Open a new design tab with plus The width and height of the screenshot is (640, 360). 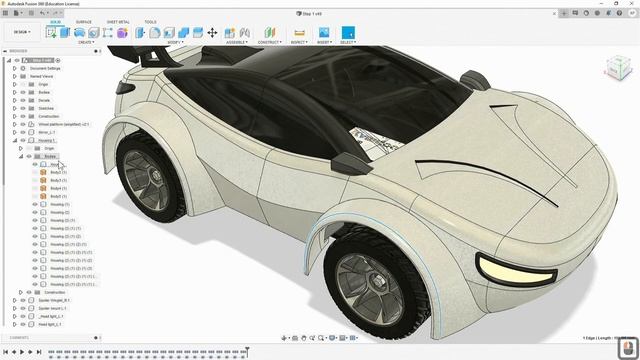564,13
